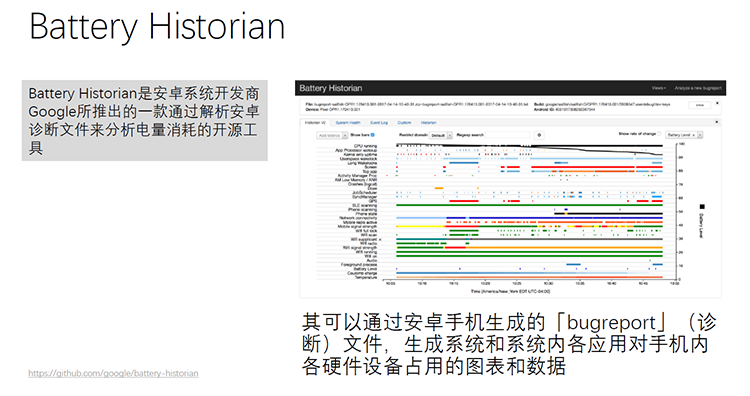Expand the Battery Level overlay dropdown arrow
Image resolution: width=750 pixels, height=396 pixels.
(x=700, y=135)
